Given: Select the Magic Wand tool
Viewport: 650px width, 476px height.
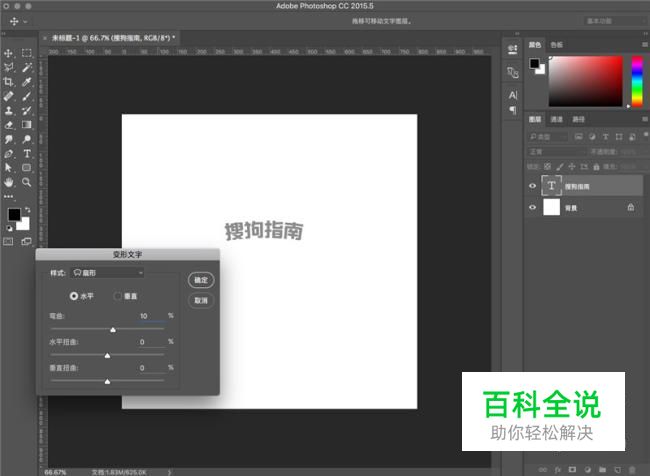Looking at the screenshot, I should click(27, 67).
